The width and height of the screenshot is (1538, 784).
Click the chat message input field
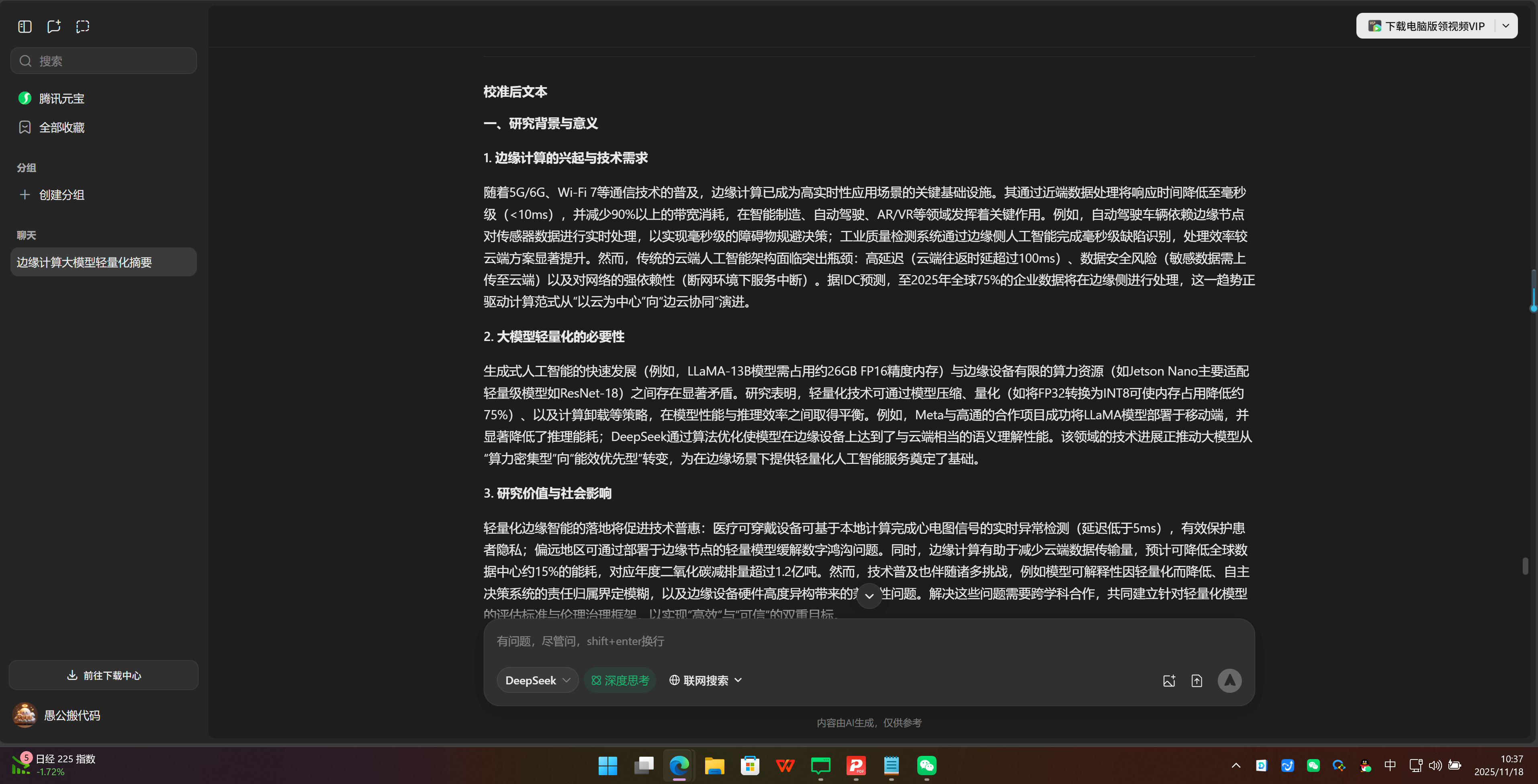tap(836, 641)
